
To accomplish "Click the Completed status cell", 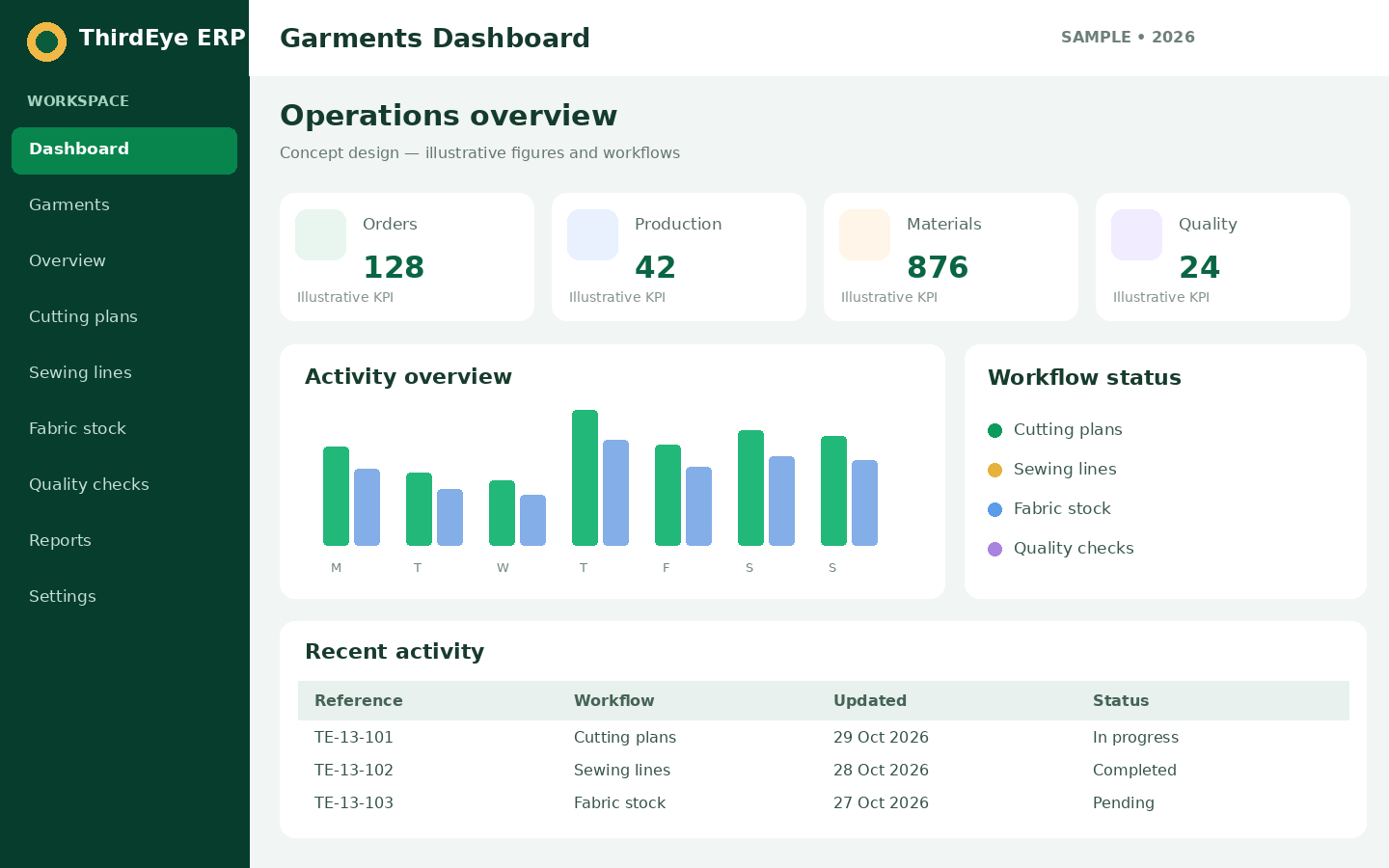I will click(1134, 771).
